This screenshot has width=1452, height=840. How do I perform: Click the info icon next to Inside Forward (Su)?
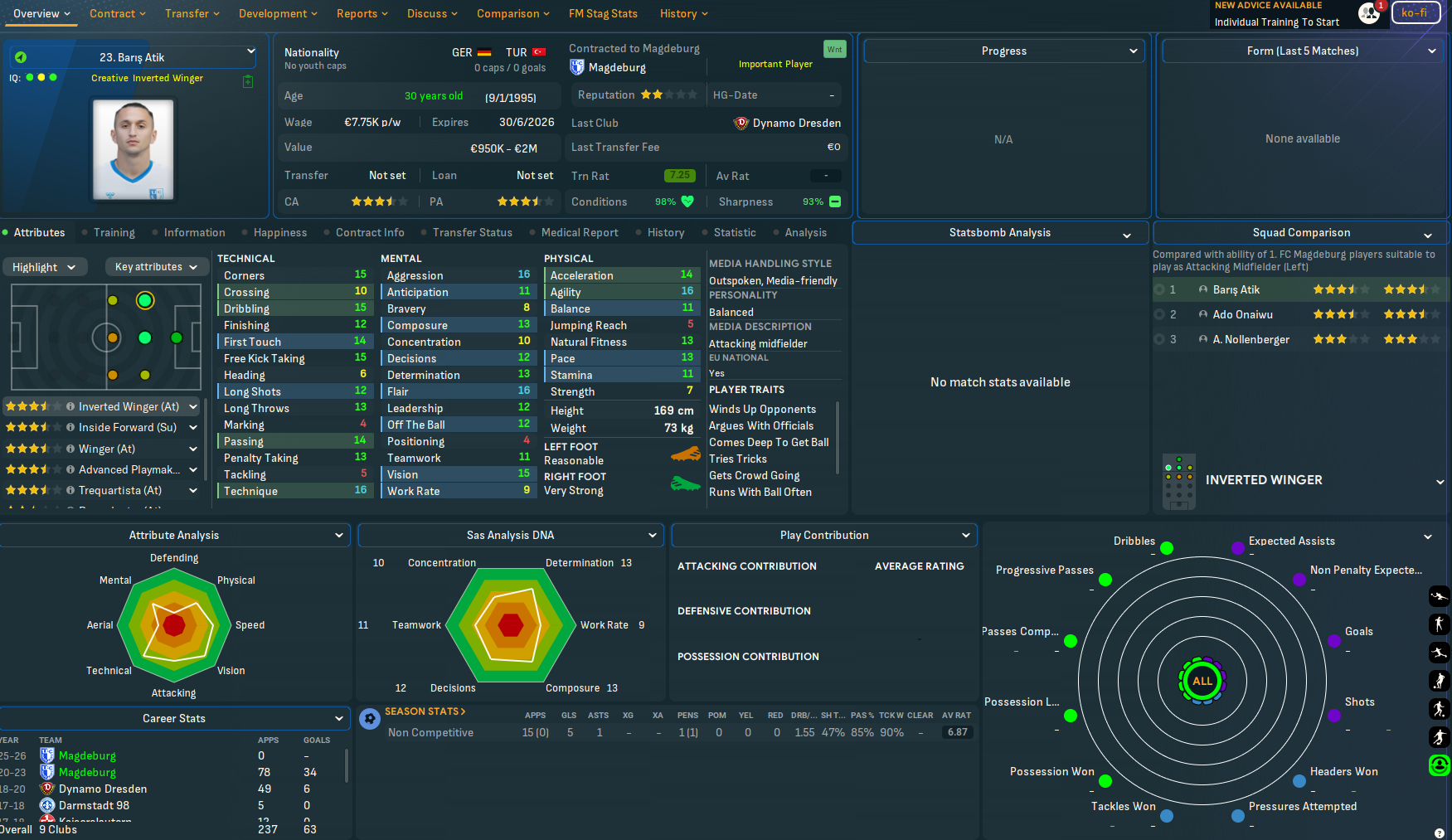(70, 428)
